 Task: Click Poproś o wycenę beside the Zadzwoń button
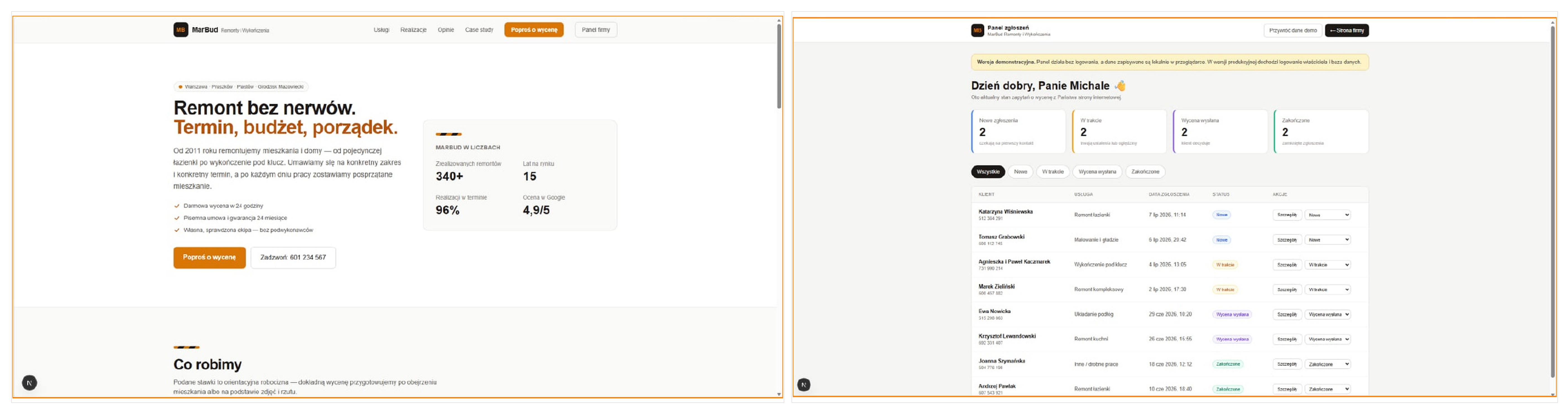[x=209, y=258]
